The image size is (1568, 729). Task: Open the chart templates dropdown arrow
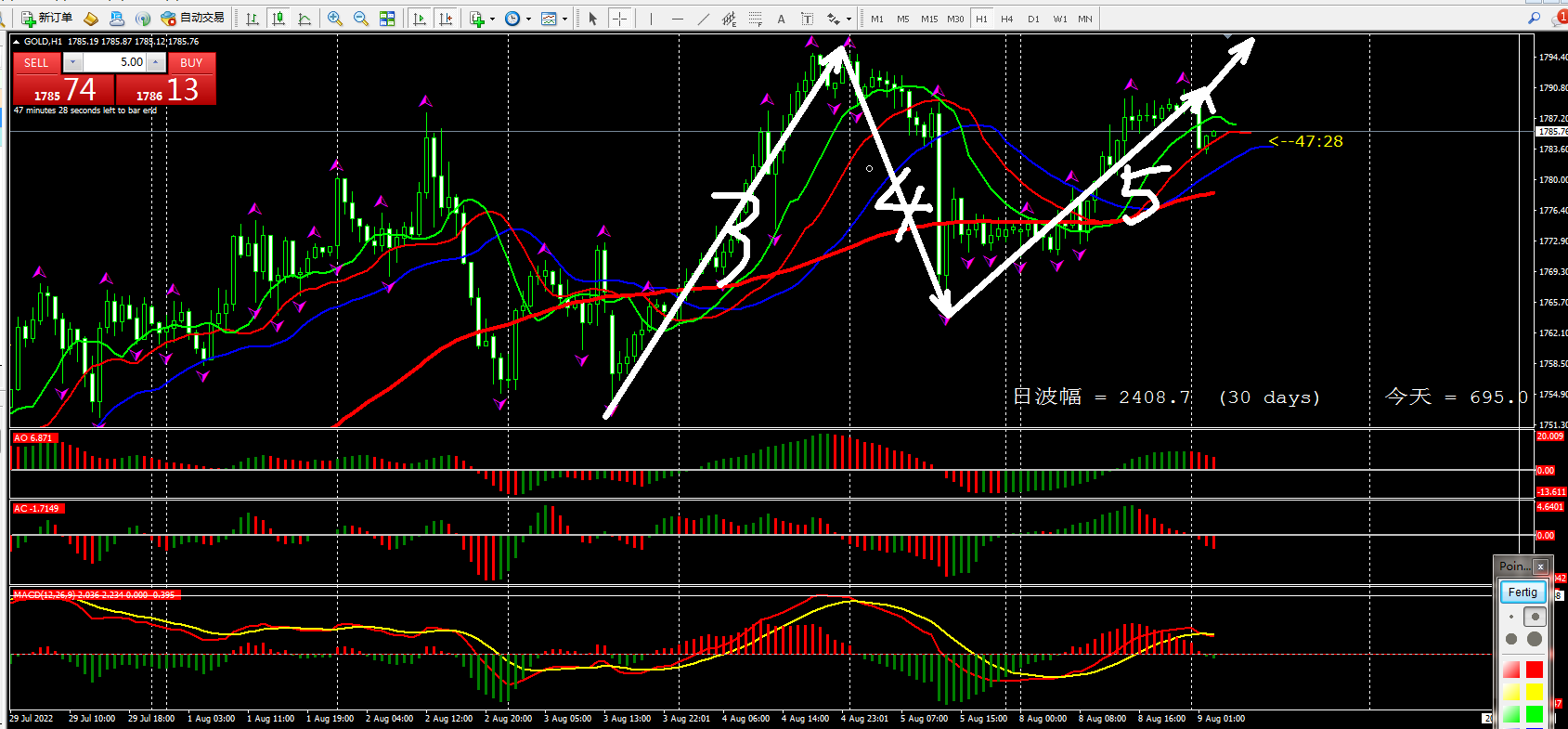click(564, 19)
